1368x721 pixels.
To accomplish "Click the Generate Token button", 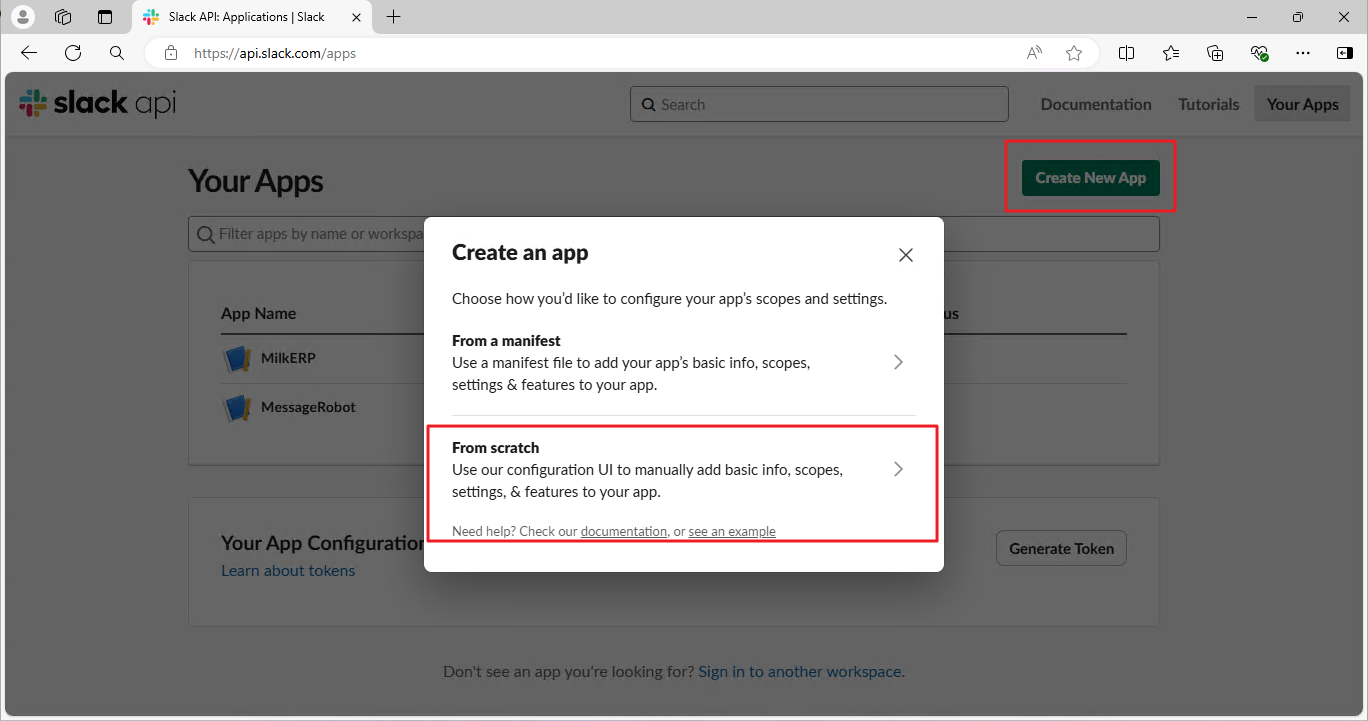I will [x=1061, y=548].
